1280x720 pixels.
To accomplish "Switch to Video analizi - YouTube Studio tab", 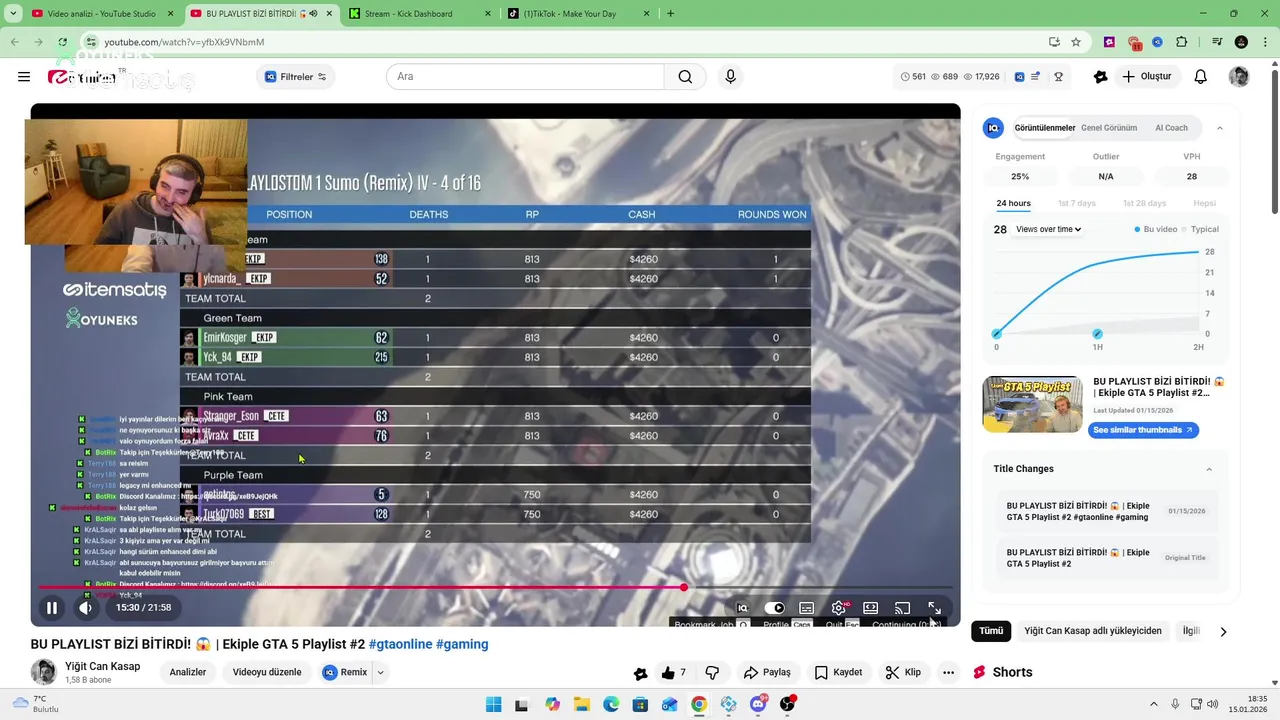I will (x=102, y=14).
